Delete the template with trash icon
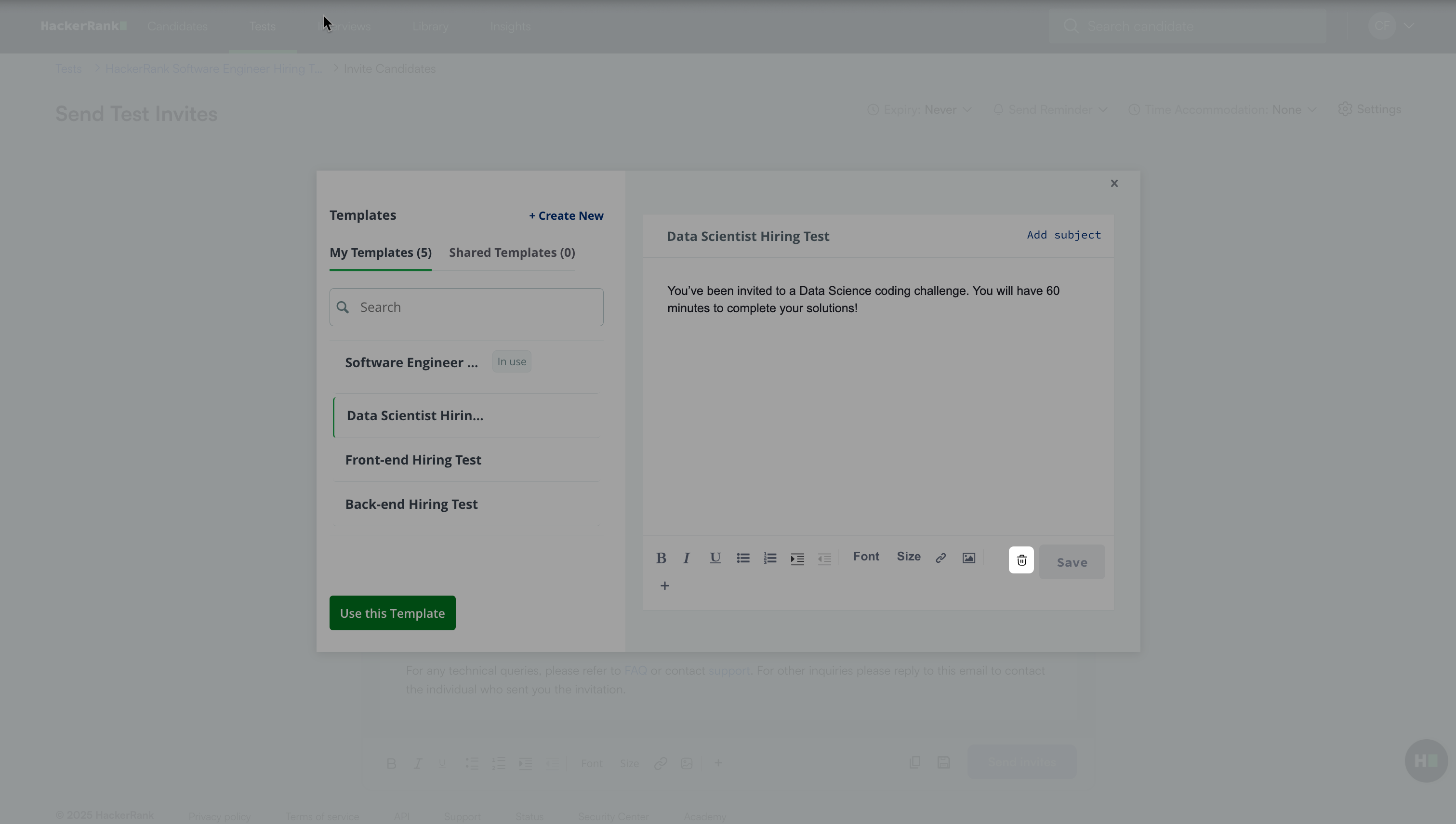Screen dimensions: 1456x824 point(1021,560)
